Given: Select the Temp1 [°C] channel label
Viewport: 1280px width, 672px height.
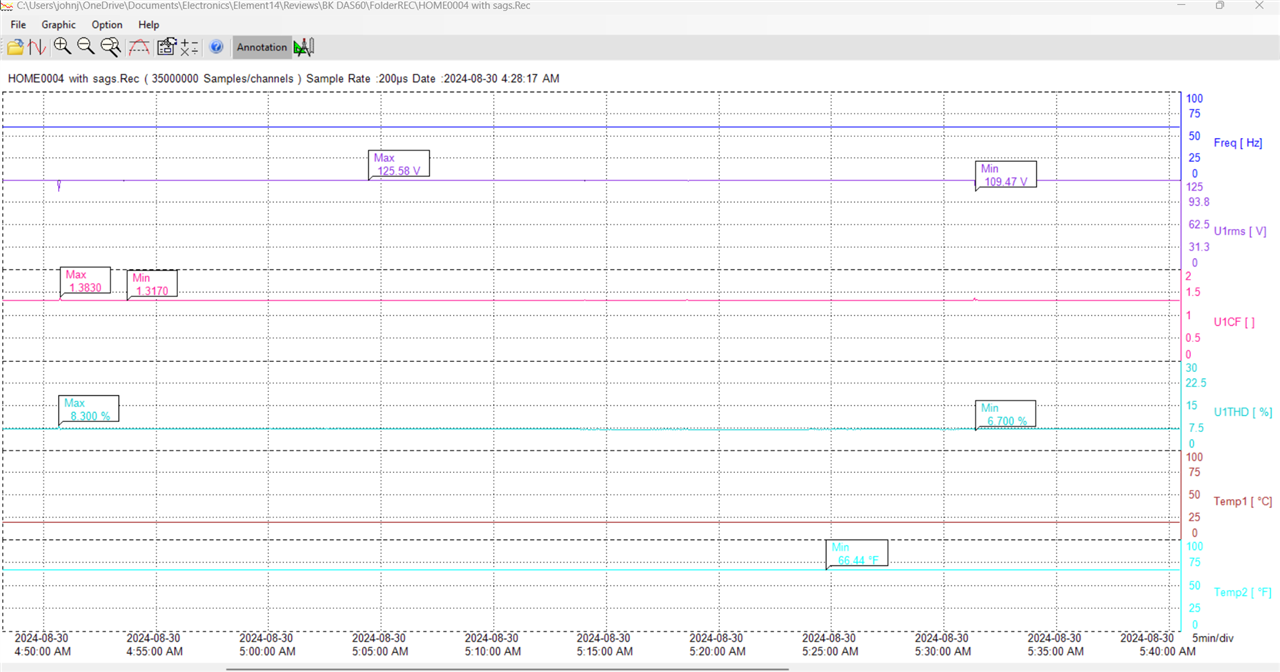Looking at the screenshot, I should click(1243, 501).
